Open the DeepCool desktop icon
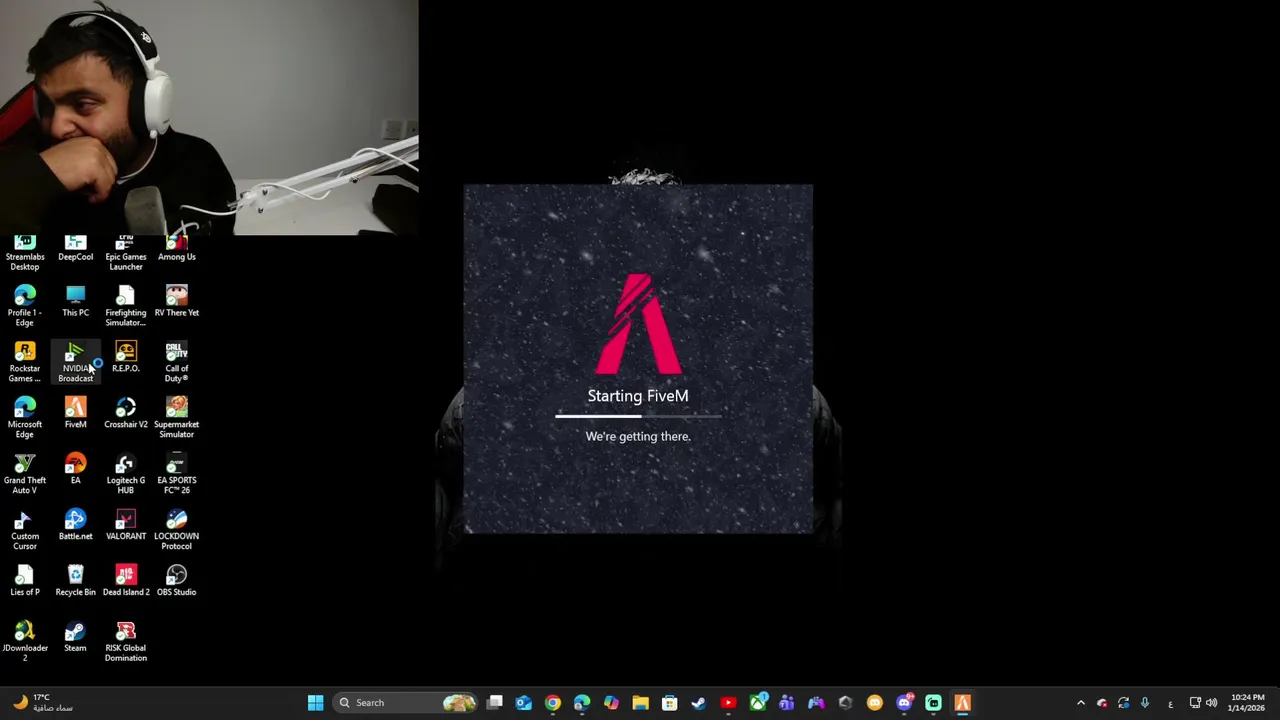Screen dimensions: 1280x720 75,249
